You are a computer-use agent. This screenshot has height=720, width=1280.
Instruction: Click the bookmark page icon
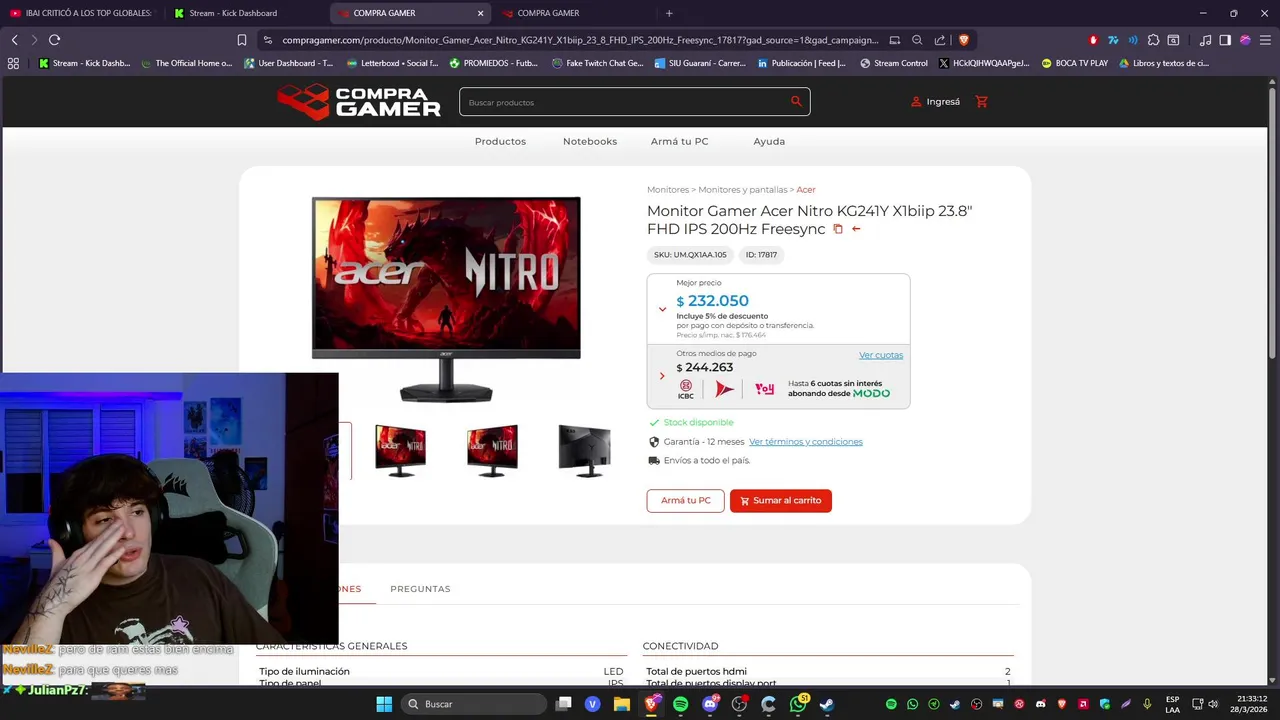point(242,40)
